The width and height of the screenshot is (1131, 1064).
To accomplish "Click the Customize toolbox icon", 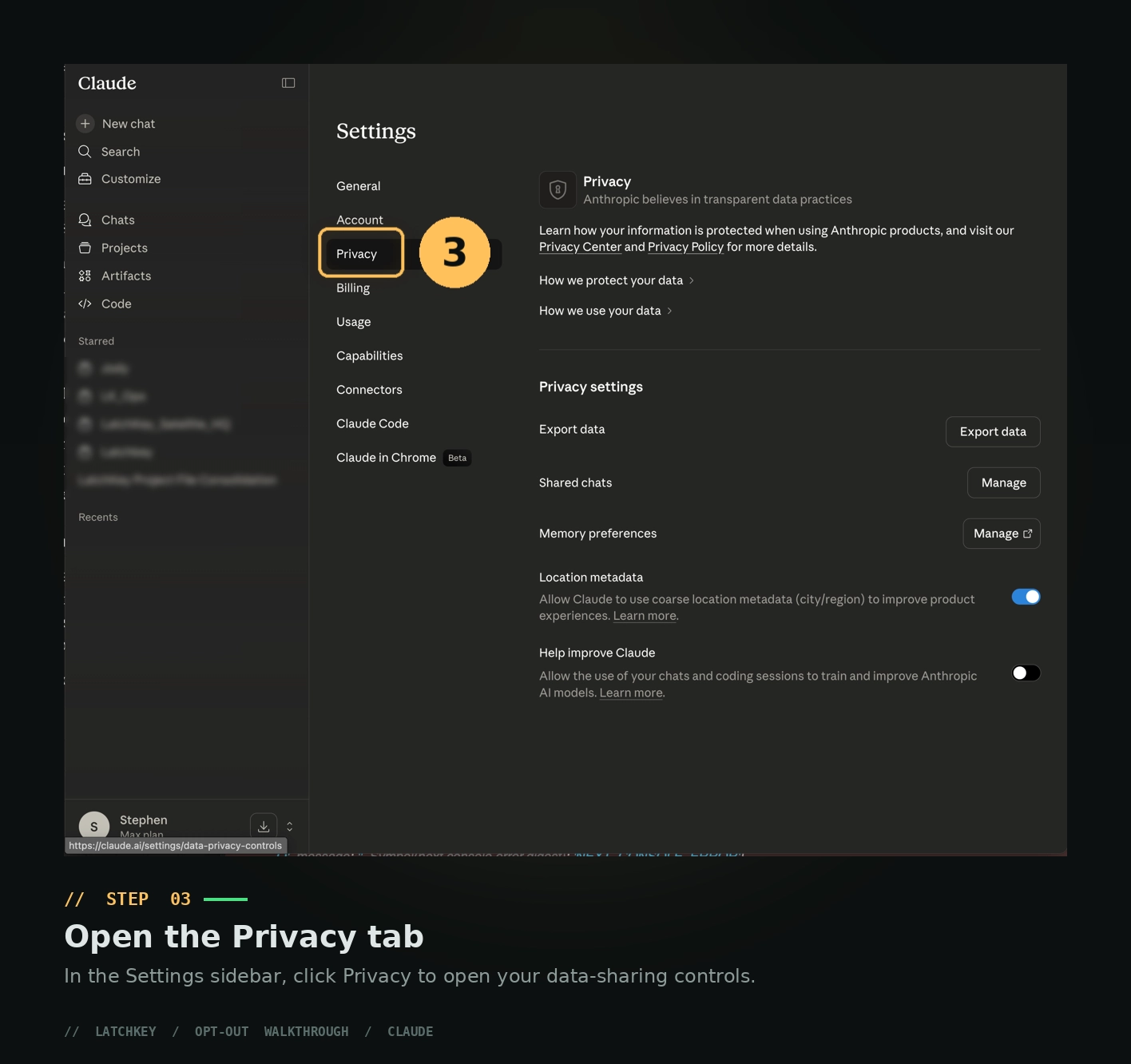I will [85, 179].
